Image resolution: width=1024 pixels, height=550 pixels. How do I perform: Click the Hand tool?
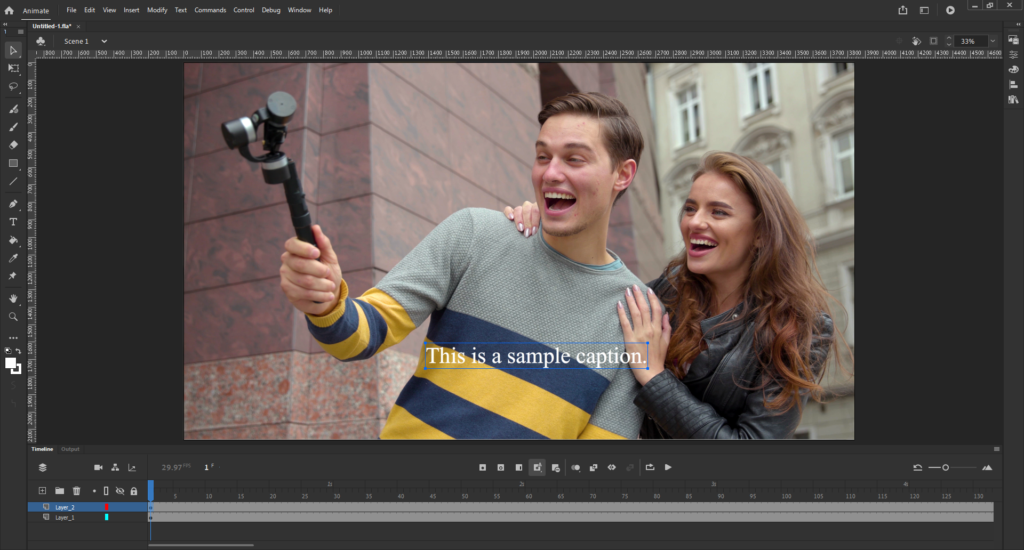13,298
